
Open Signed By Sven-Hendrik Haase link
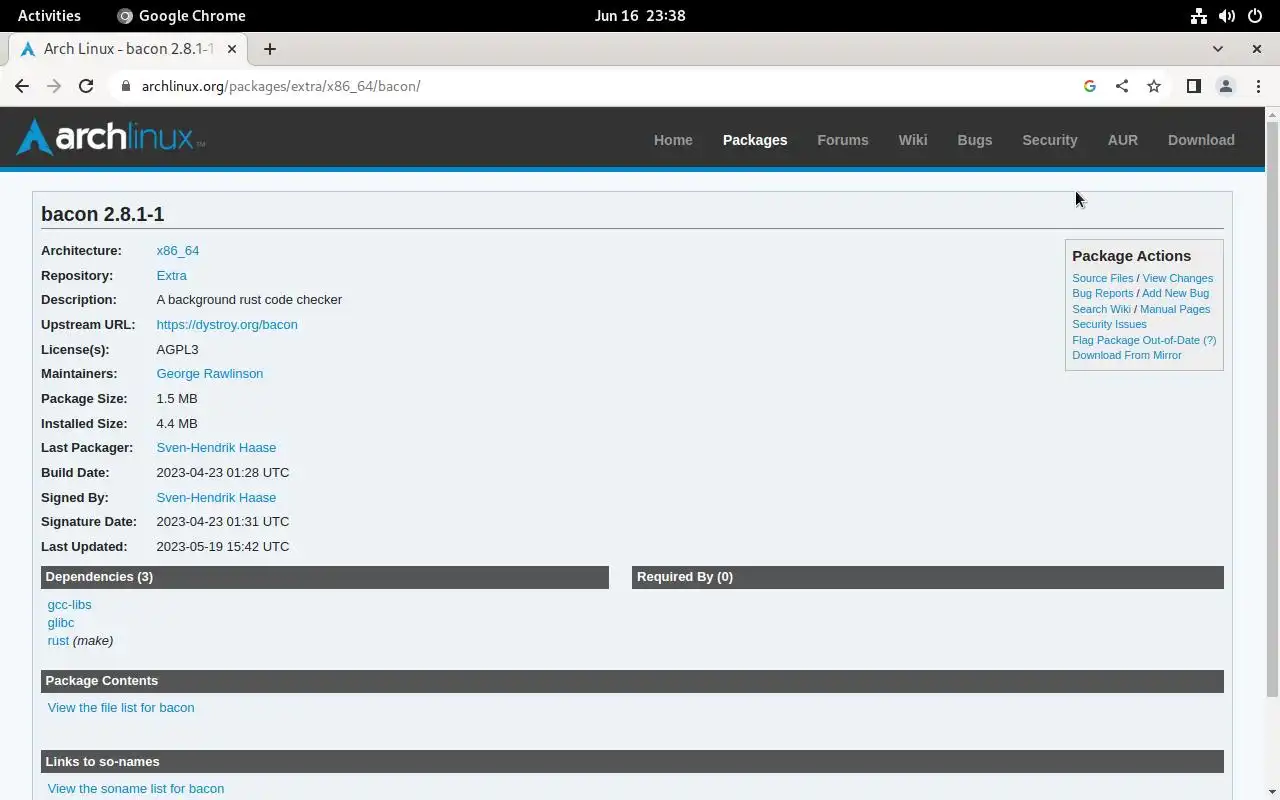(216, 497)
